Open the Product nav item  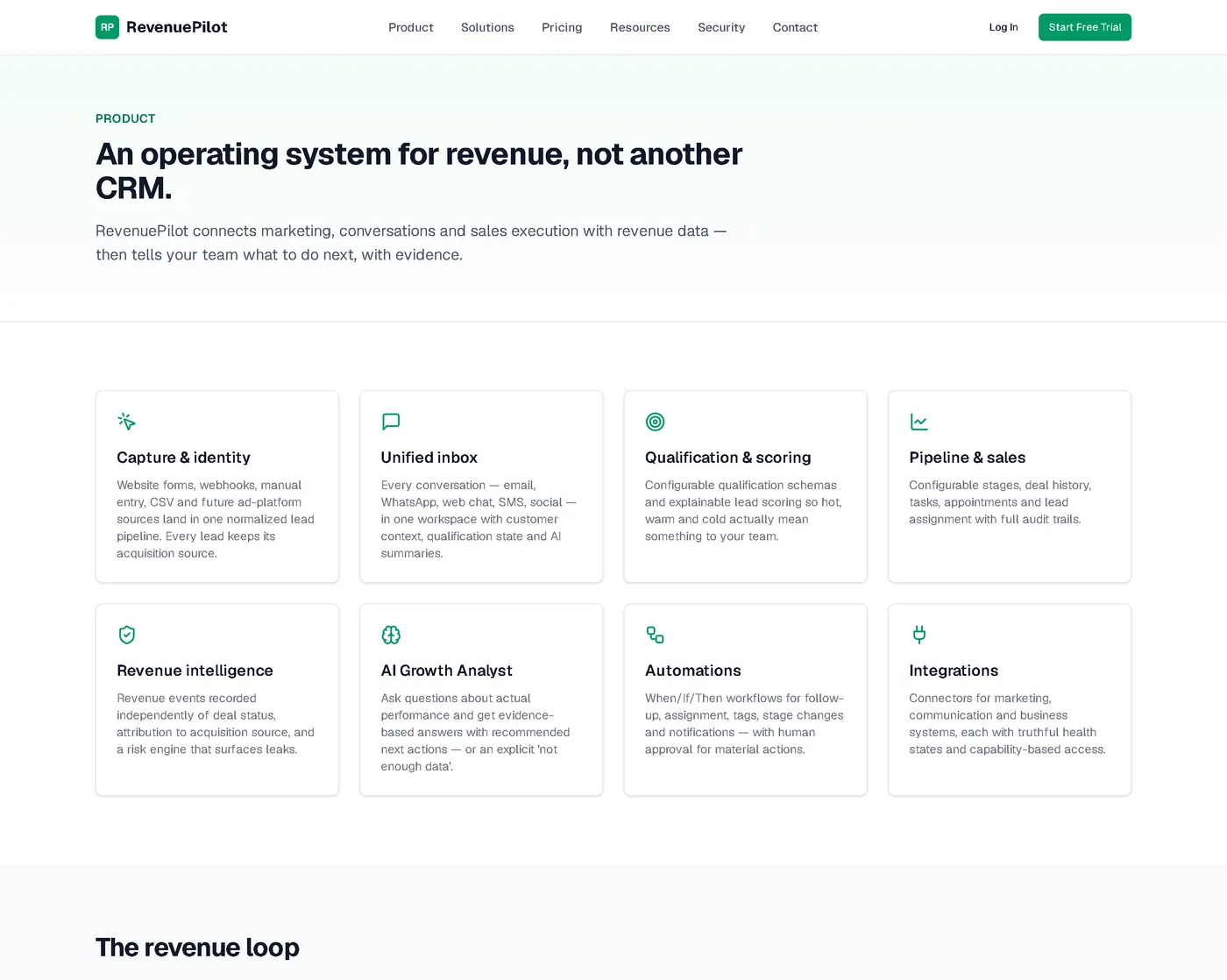(x=411, y=27)
